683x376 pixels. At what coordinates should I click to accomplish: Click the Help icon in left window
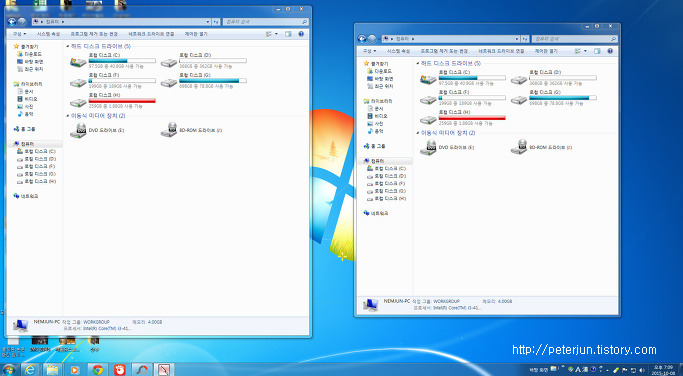[x=301, y=34]
